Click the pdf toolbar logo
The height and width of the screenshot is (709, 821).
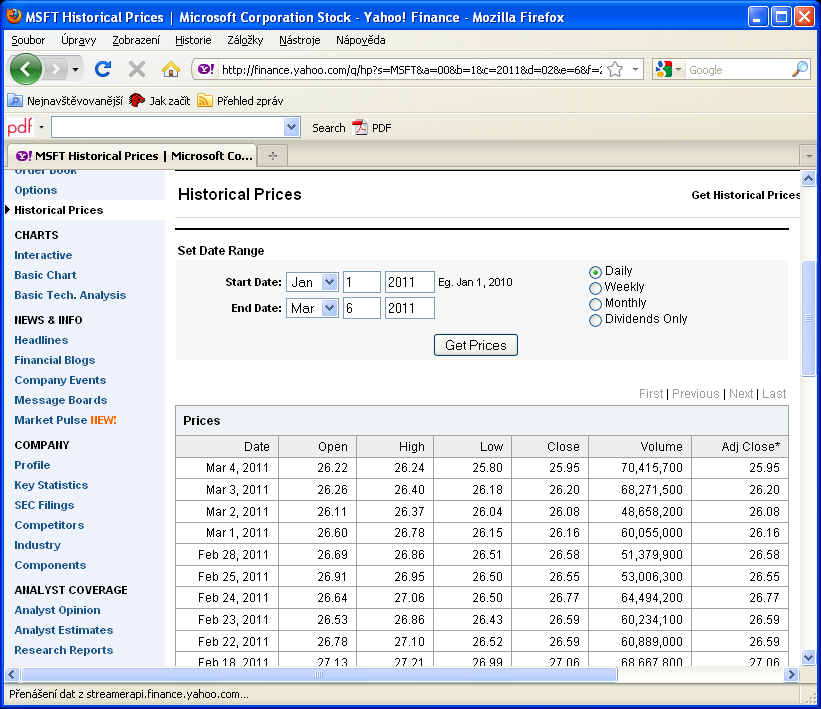[x=20, y=127]
